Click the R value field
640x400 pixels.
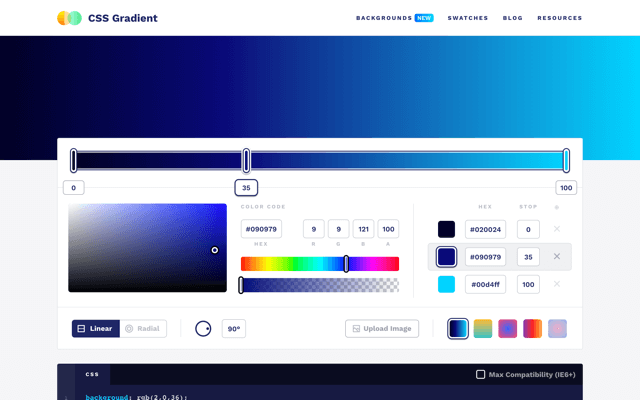pos(313,229)
